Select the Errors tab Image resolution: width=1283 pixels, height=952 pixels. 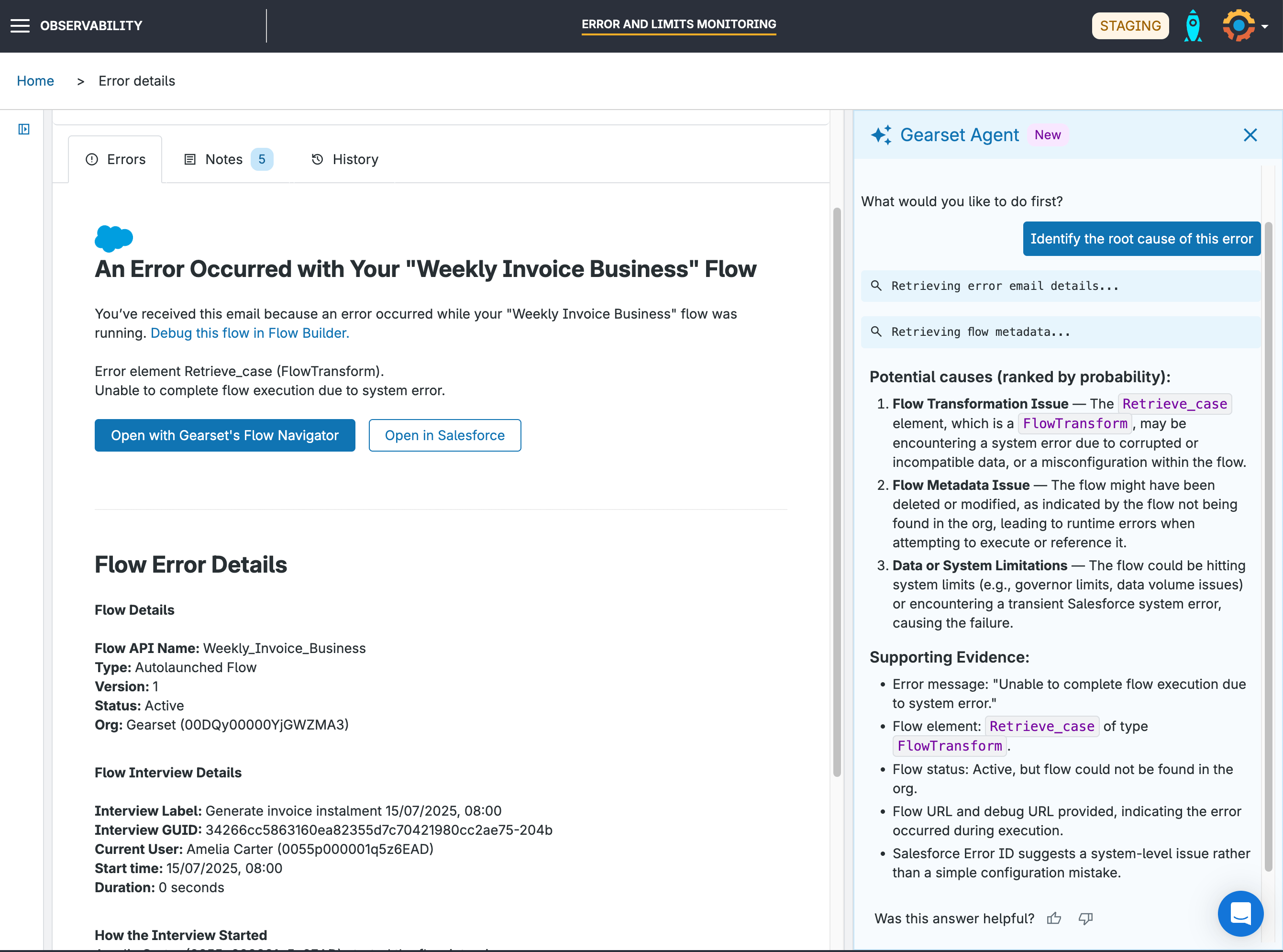pyautogui.click(x=115, y=160)
